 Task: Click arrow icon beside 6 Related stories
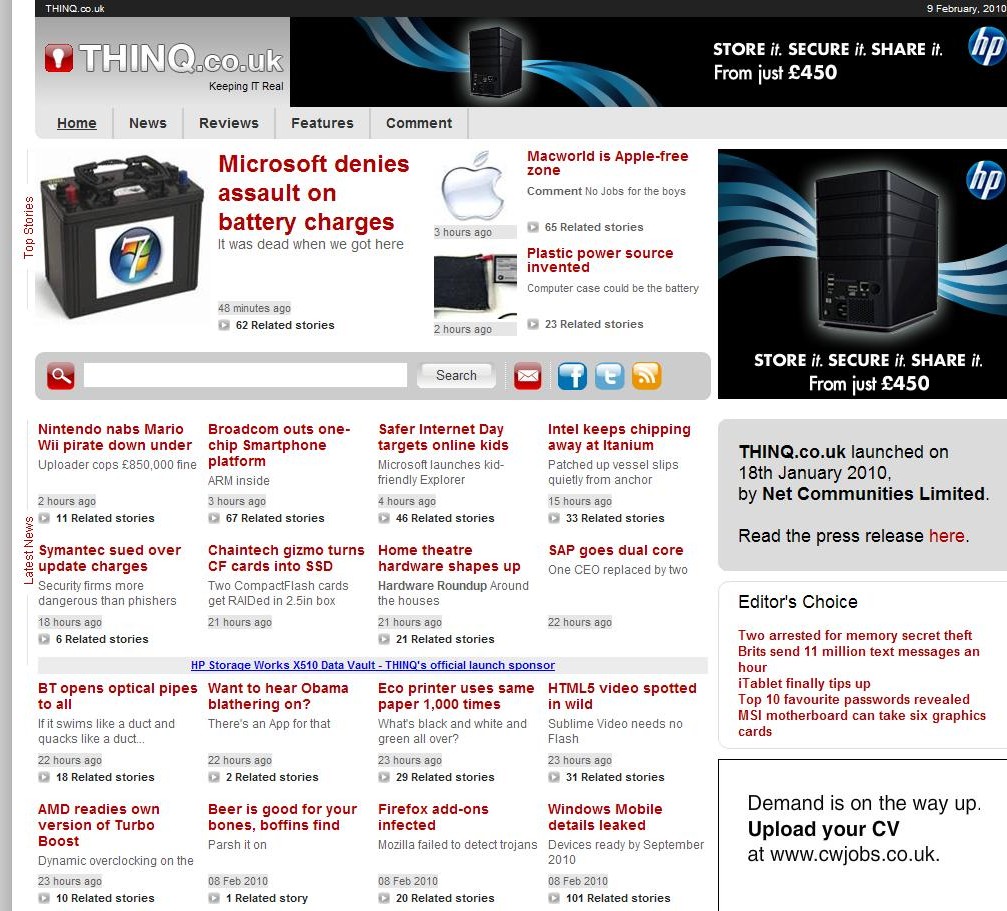click(x=44, y=639)
